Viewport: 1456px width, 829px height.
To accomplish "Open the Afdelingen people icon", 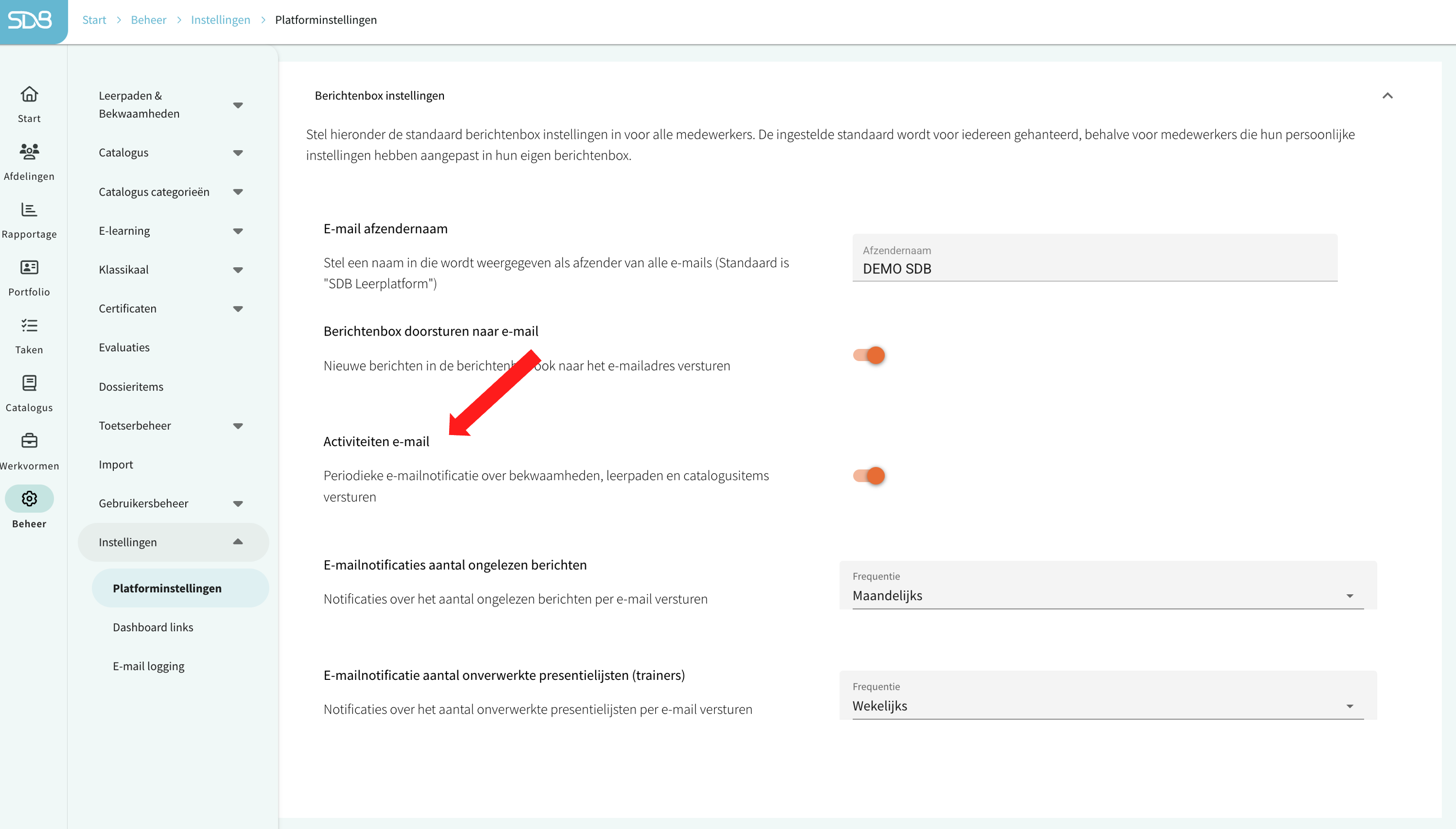I will click(29, 152).
